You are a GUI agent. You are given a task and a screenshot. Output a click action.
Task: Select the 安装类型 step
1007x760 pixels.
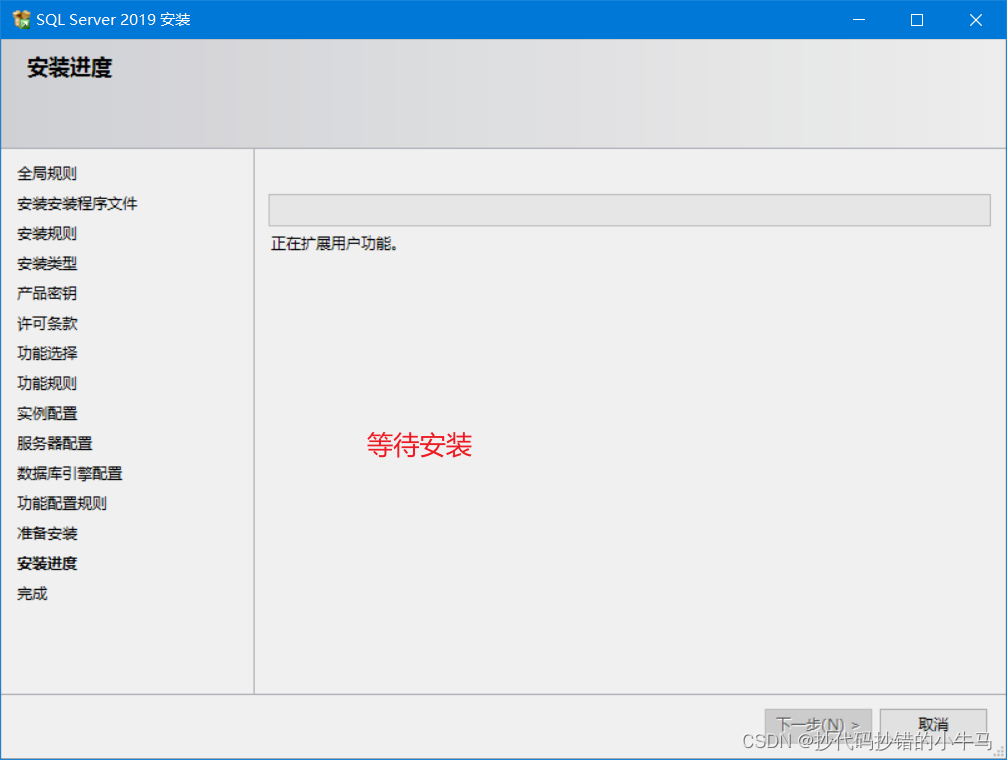pos(47,263)
